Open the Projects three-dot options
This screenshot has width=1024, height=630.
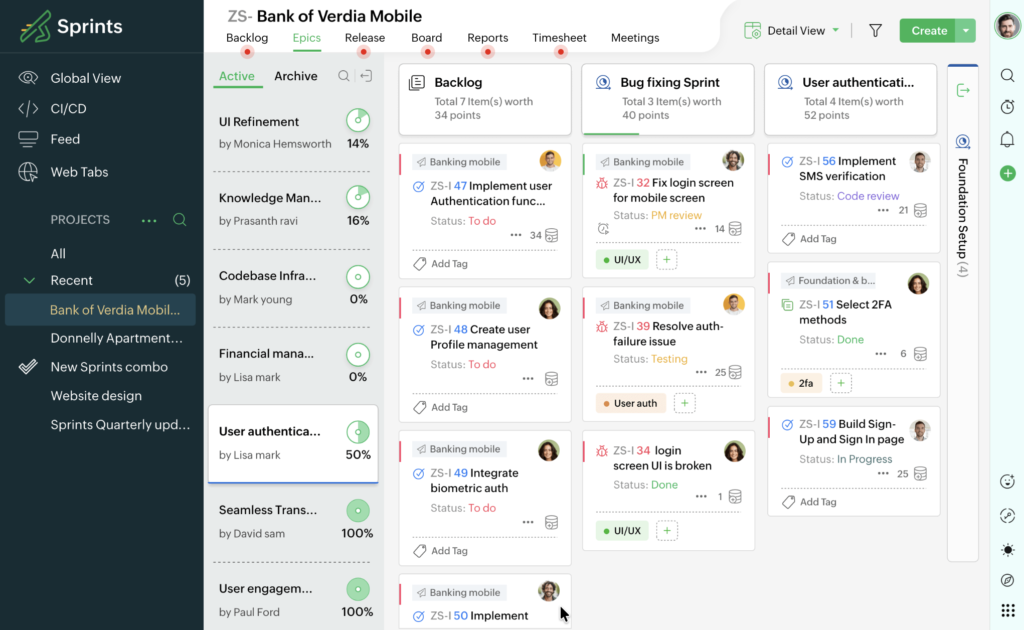tap(149, 221)
